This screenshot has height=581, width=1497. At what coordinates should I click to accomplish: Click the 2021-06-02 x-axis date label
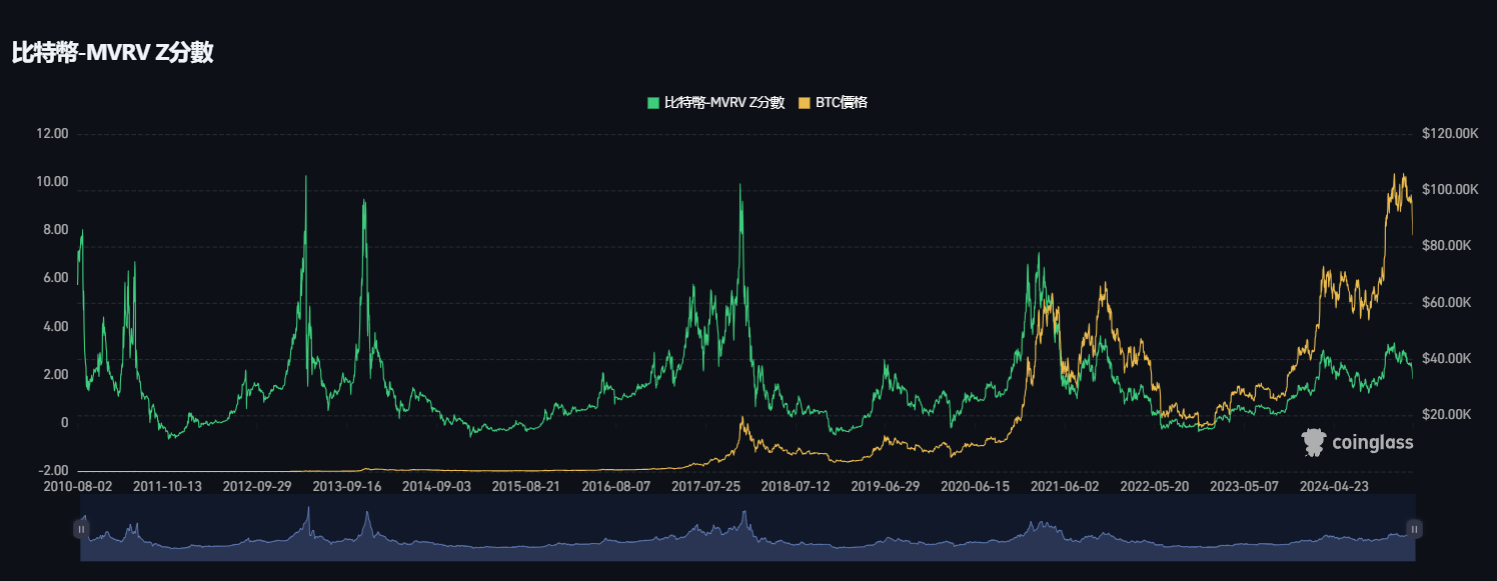click(1064, 486)
